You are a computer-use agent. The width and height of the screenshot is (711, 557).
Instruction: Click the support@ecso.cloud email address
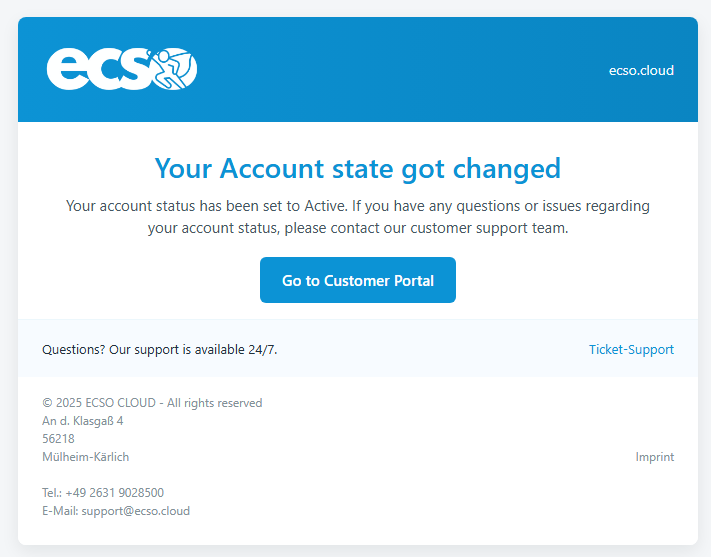click(136, 511)
